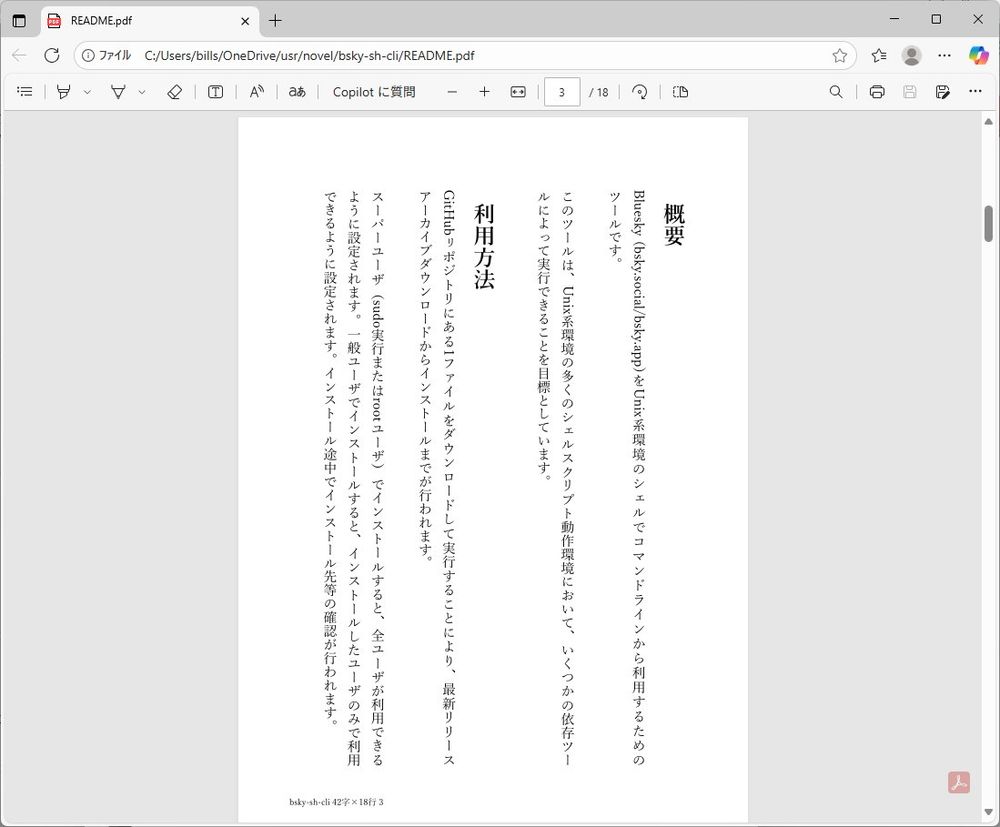Image resolution: width=1000 pixels, height=827 pixels.
Task: Click the vertical scrollbar thumb
Action: pyautogui.click(x=989, y=224)
